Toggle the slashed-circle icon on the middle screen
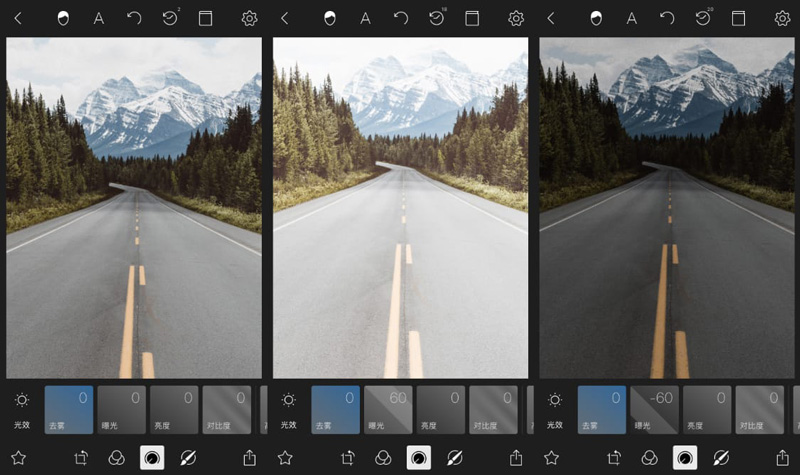800x475 pixels. click(x=454, y=457)
